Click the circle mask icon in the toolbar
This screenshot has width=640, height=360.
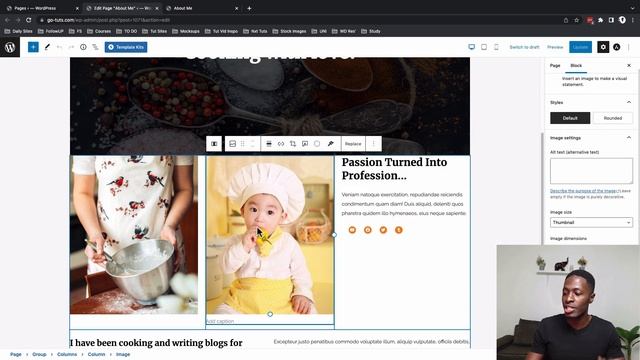pos(317,144)
